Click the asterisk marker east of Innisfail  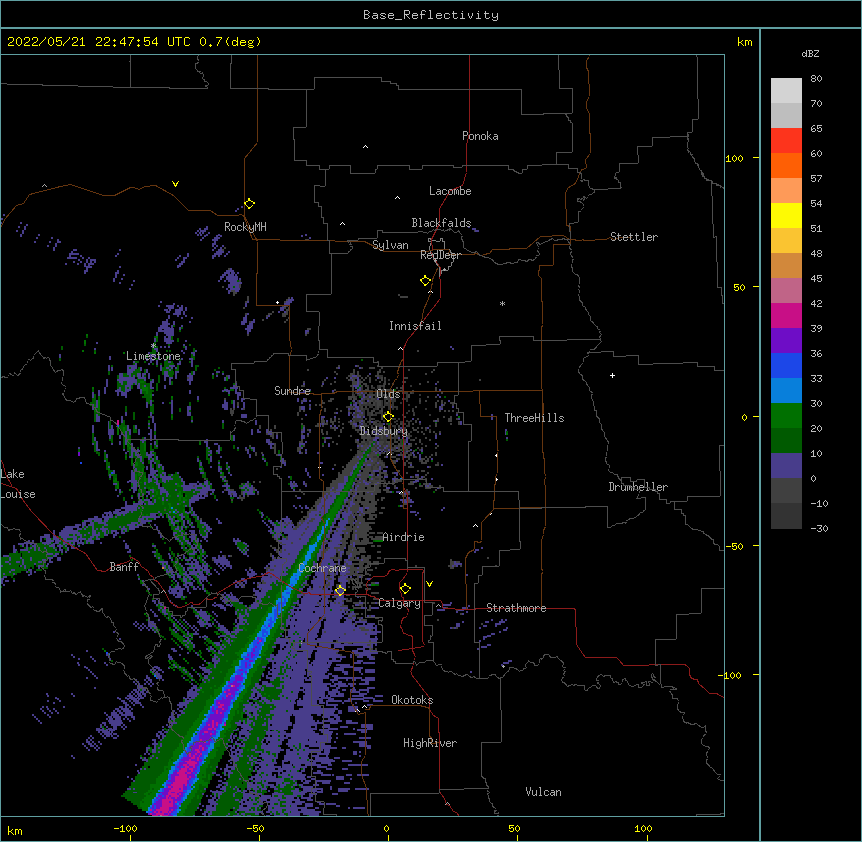502,304
